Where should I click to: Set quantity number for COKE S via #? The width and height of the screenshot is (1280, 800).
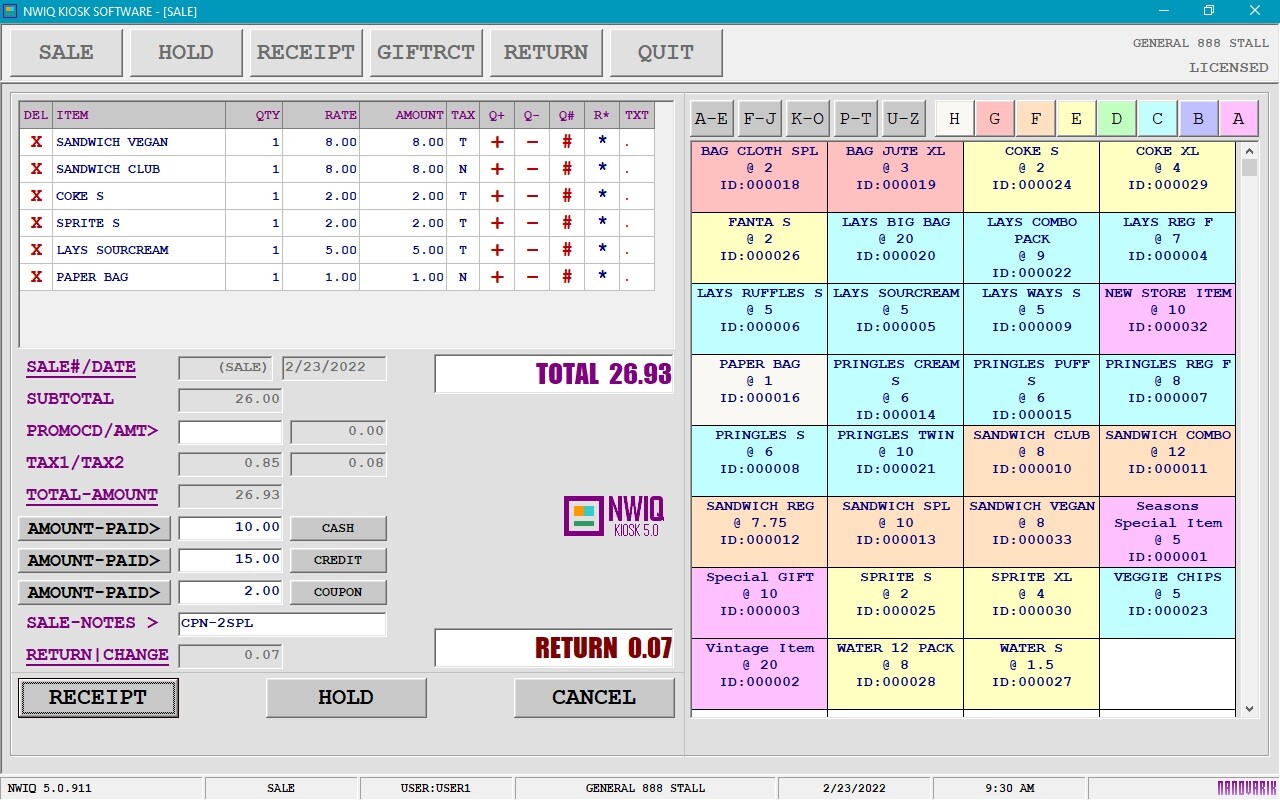pyautogui.click(x=567, y=196)
